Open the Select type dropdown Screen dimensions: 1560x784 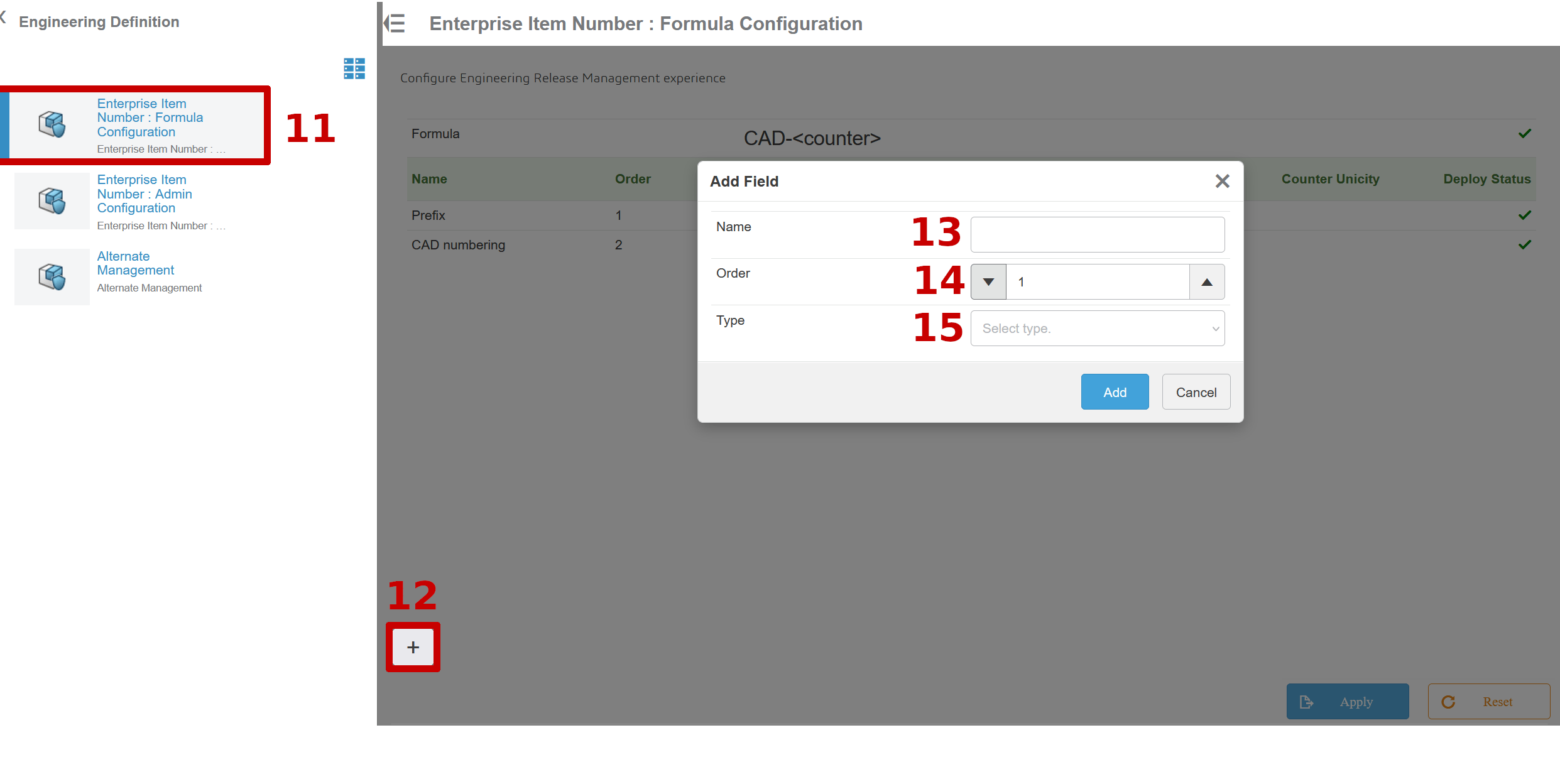tap(1097, 329)
